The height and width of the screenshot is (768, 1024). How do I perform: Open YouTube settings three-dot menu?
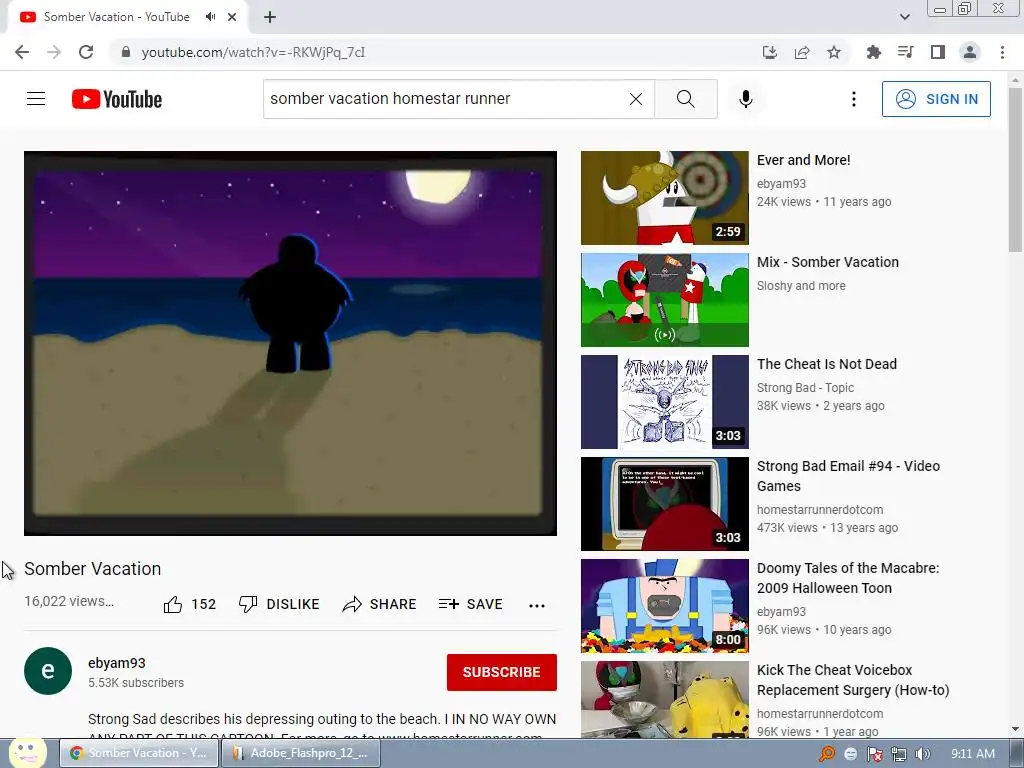pos(854,99)
